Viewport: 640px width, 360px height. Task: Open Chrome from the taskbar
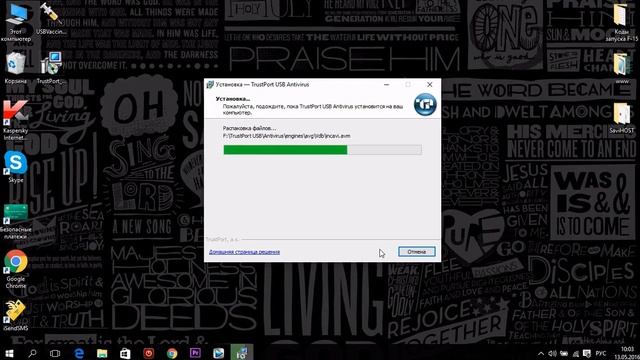(x=172, y=353)
